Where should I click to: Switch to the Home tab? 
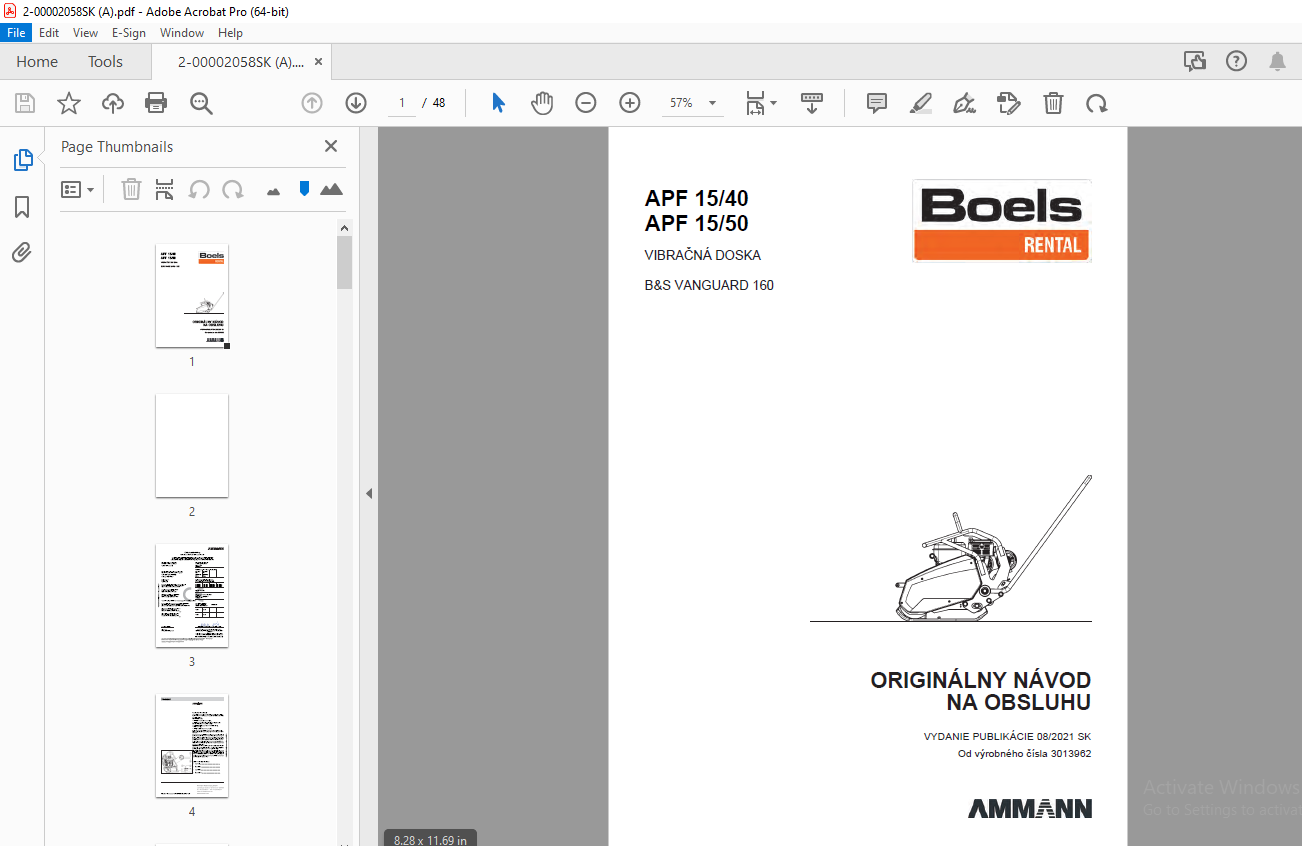(x=37, y=61)
